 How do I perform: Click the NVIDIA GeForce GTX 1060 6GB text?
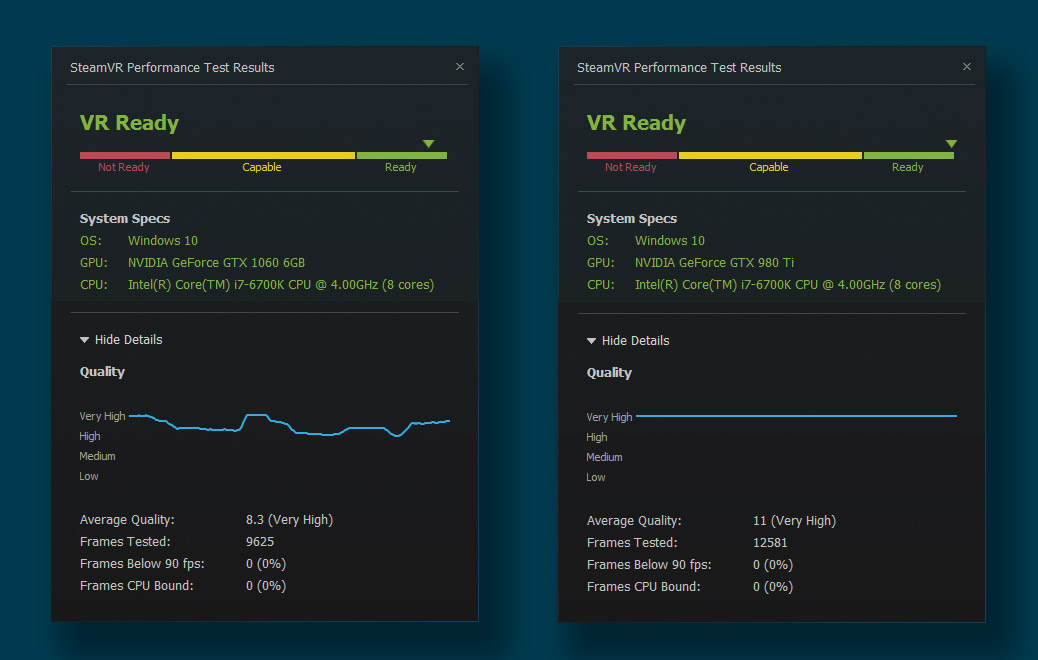[x=216, y=263]
